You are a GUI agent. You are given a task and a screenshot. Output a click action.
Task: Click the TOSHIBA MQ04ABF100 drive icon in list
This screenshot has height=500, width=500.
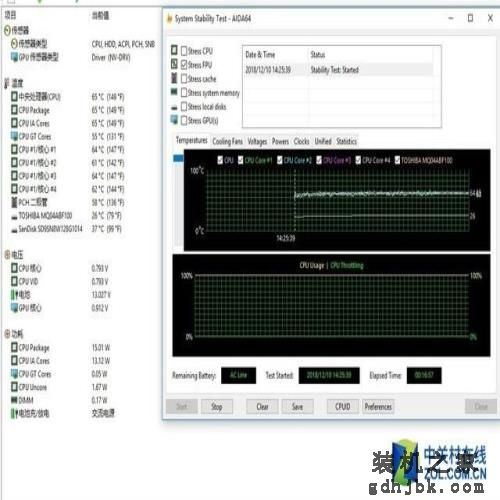[14, 217]
